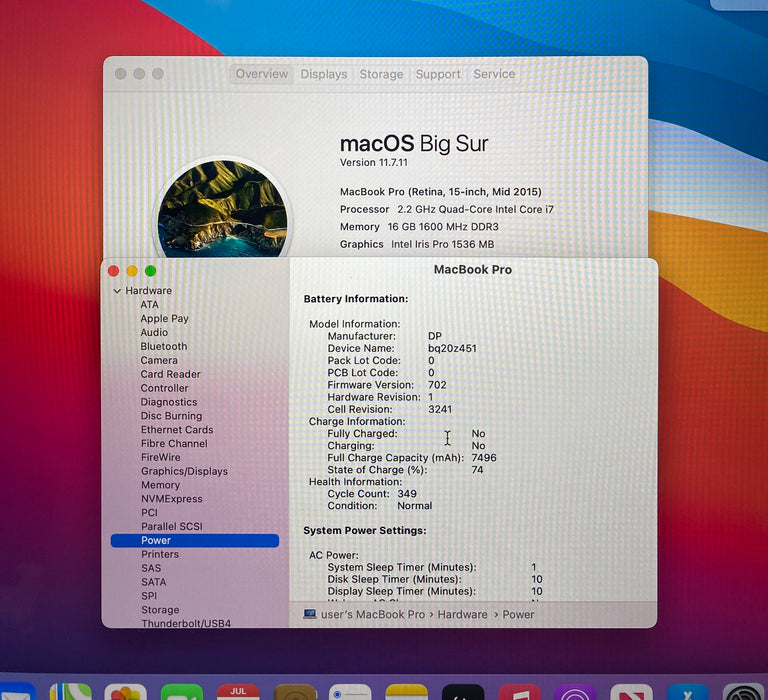Screen dimensions: 768x700
Task: Select Thunderbolt/USB4 in the sidebar
Action: tap(186, 623)
